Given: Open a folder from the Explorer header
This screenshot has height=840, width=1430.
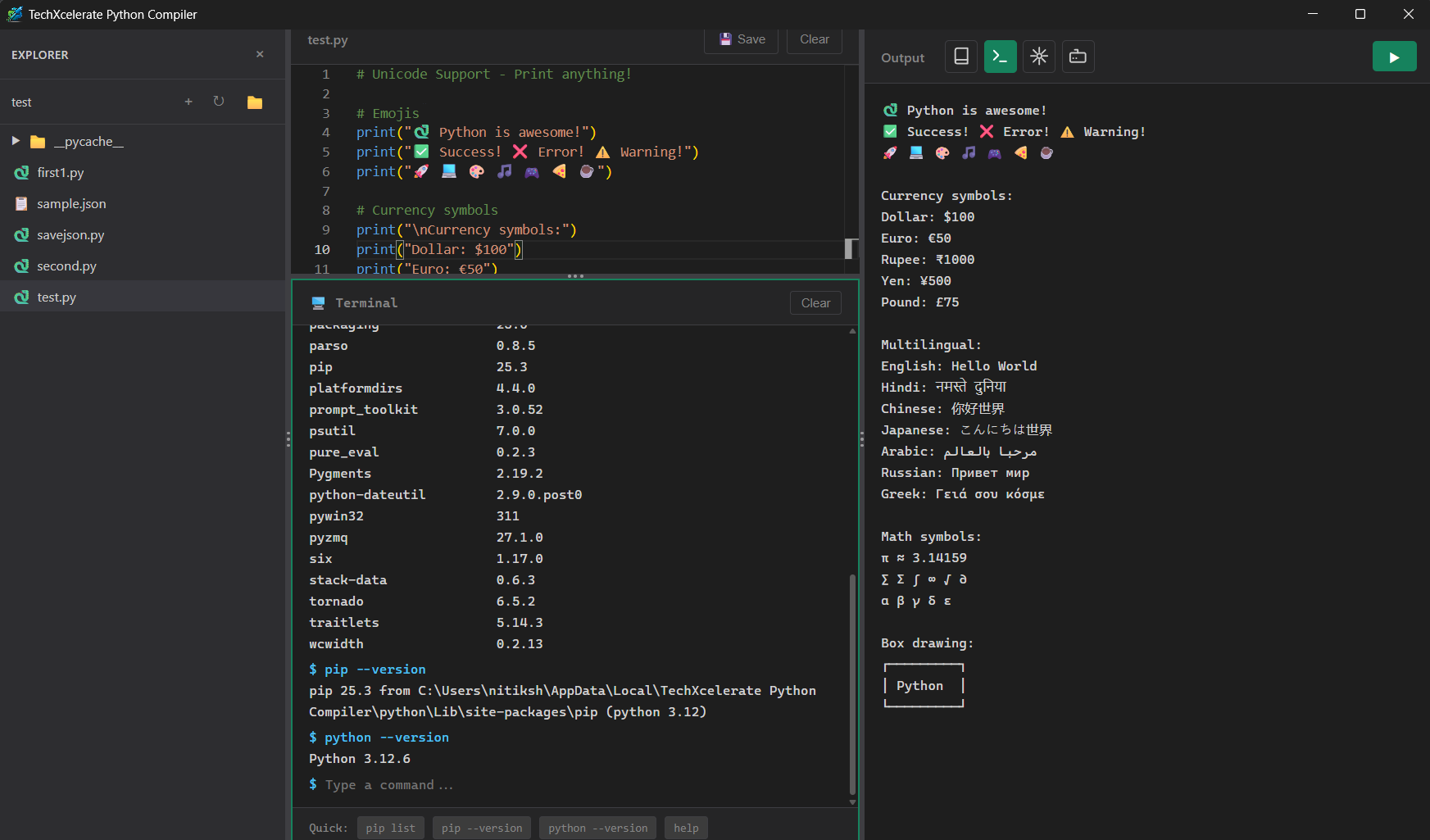Looking at the screenshot, I should [x=254, y=102].
